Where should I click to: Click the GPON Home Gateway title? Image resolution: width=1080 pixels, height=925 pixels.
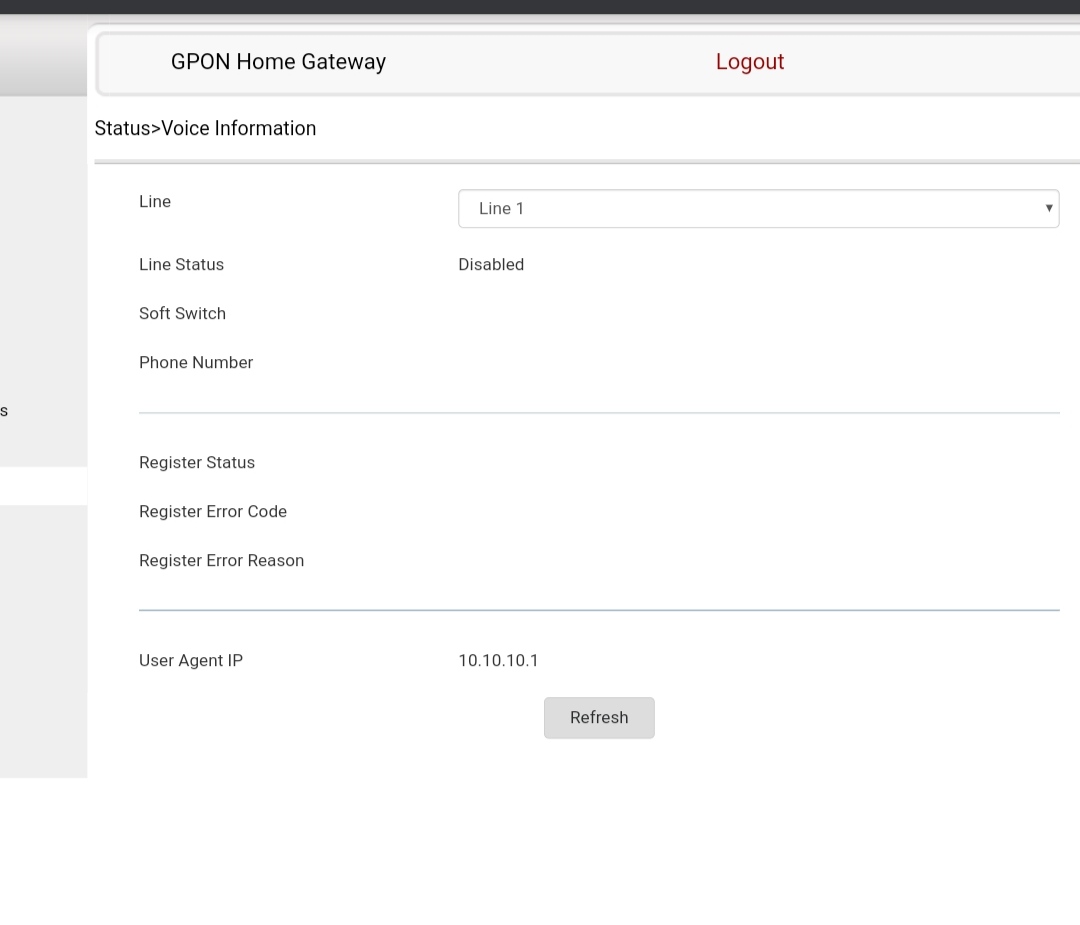278,62
